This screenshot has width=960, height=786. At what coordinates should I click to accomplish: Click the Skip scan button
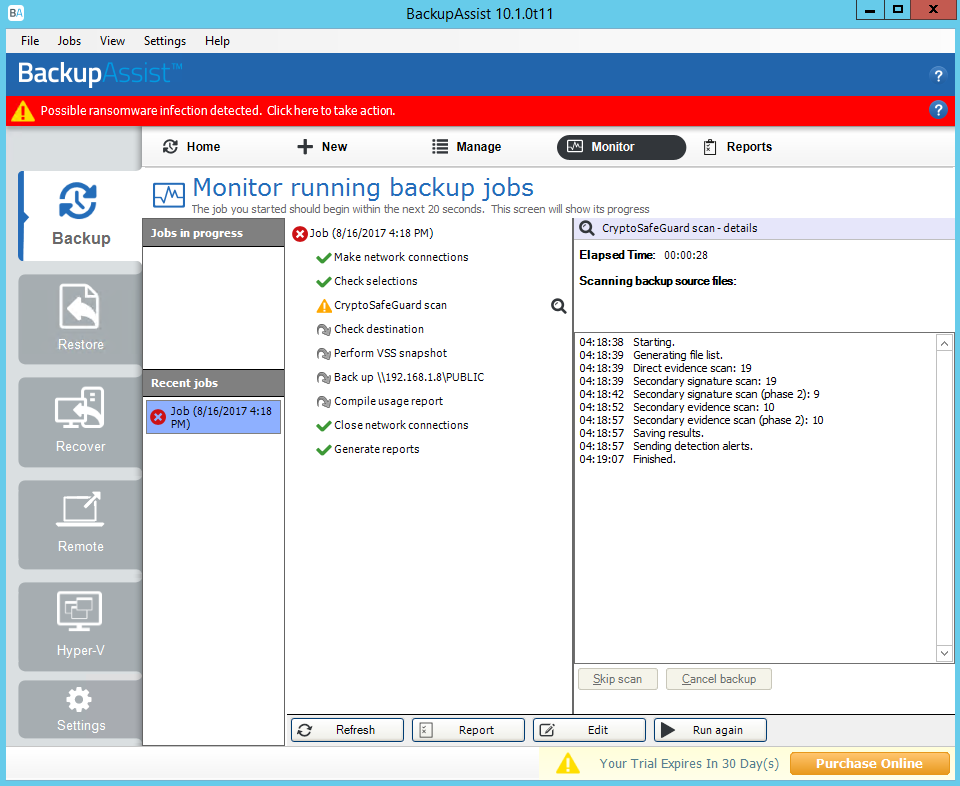pyautogui.click(x=618, y=679)
